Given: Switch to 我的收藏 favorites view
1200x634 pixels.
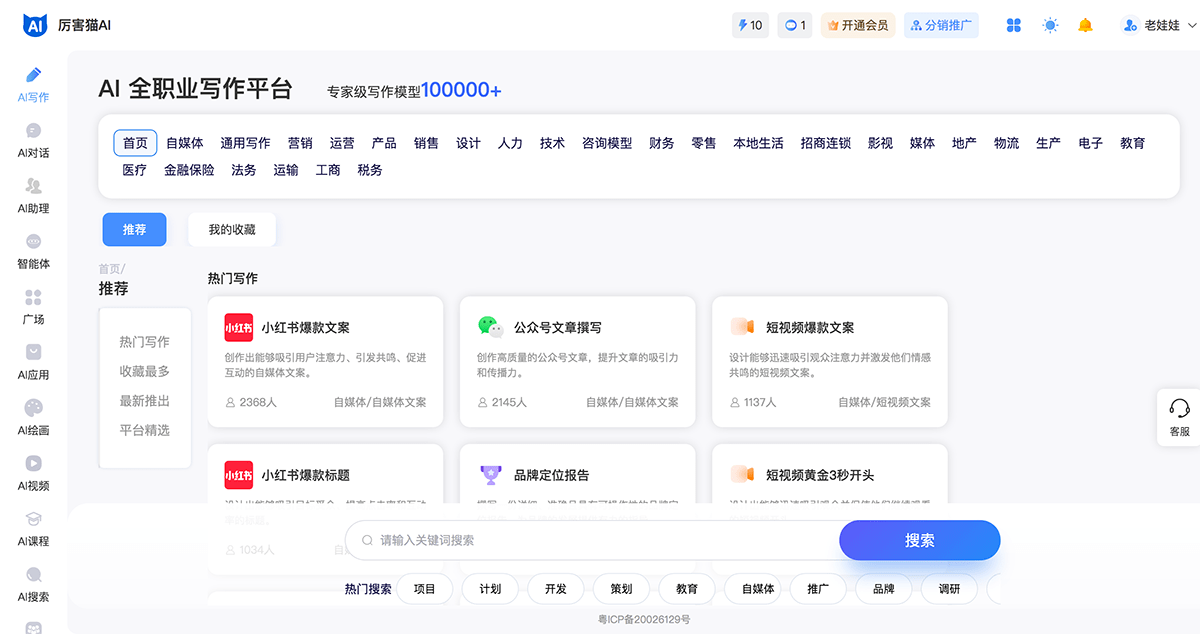Looking at the screenshot, I should pyautogui.click(x=232, y=230).
